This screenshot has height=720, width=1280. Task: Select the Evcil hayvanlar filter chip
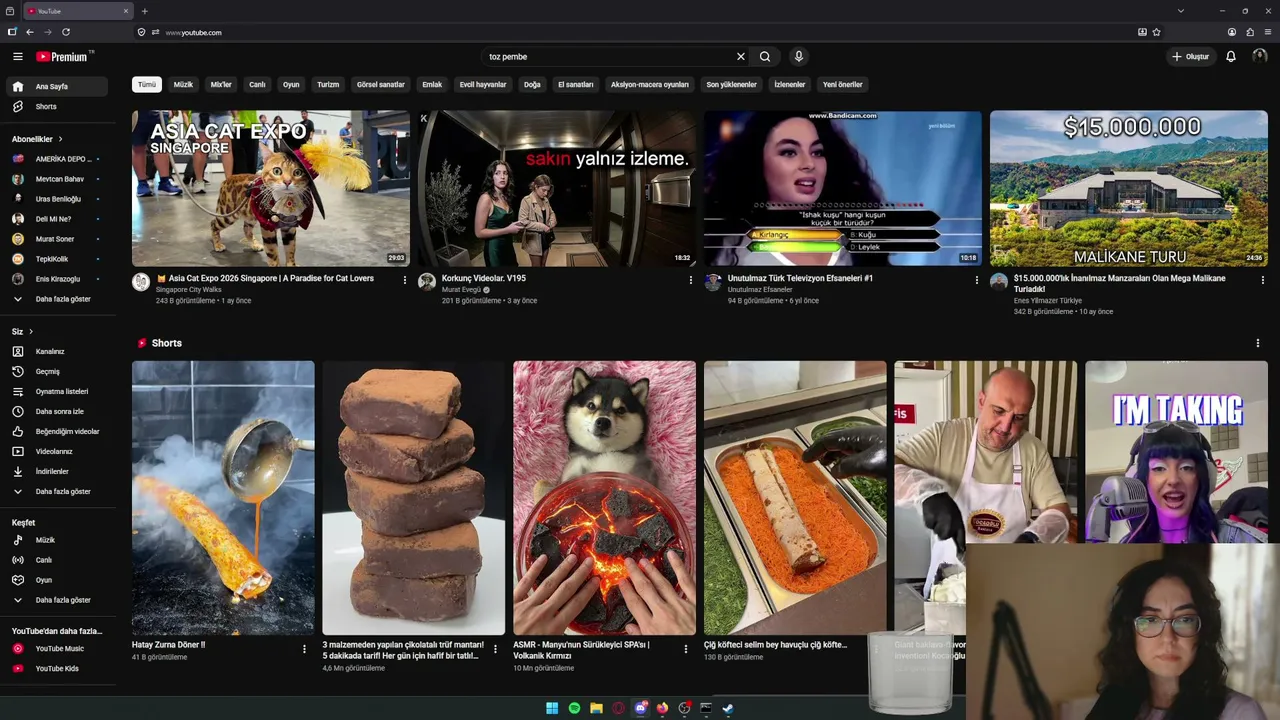[483, 85]
